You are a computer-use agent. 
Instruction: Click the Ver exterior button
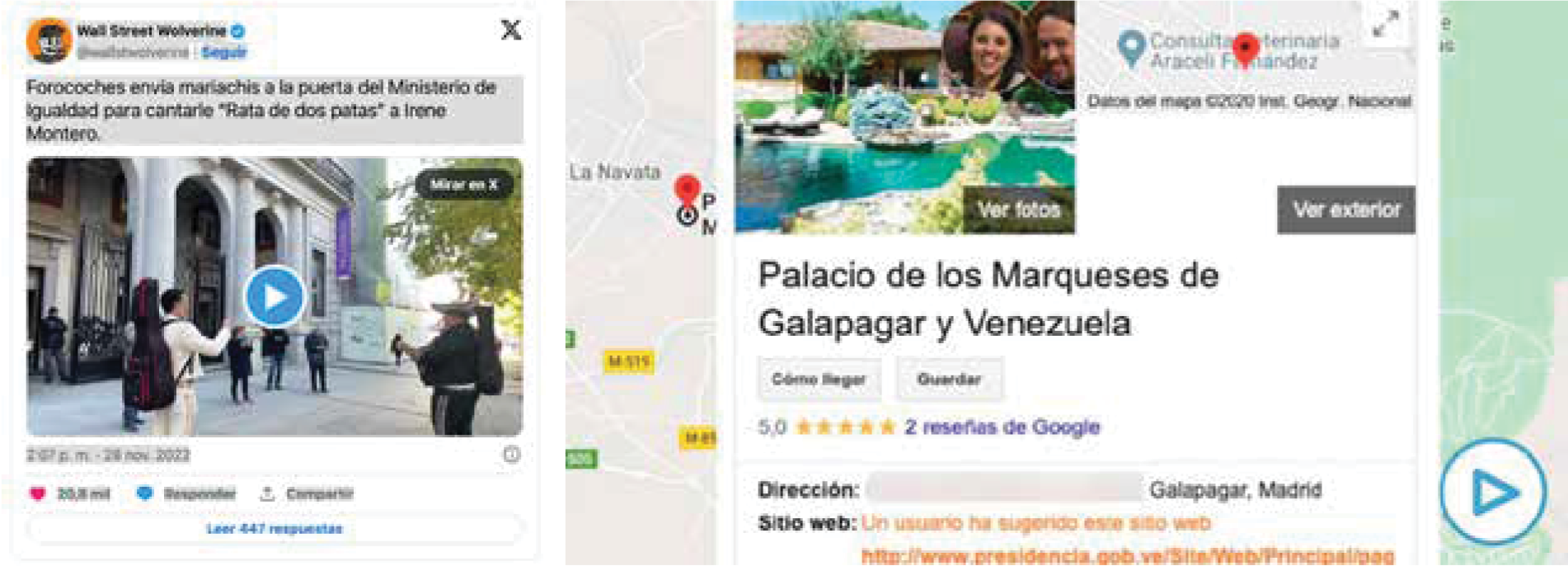(x=1346, y=210)
